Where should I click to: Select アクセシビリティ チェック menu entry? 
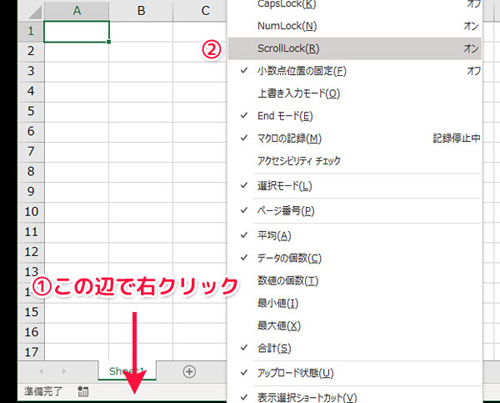click(354, 161)
